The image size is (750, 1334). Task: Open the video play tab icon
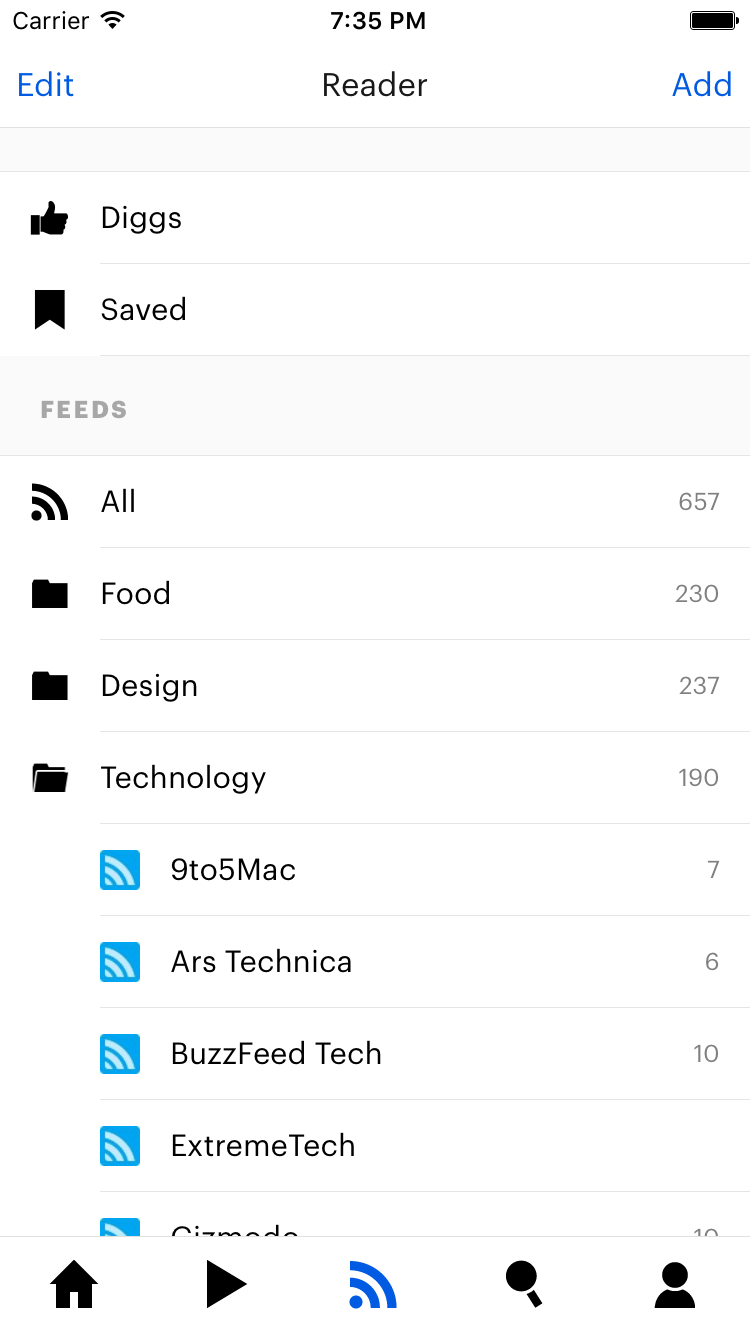tap(225, 1285)
